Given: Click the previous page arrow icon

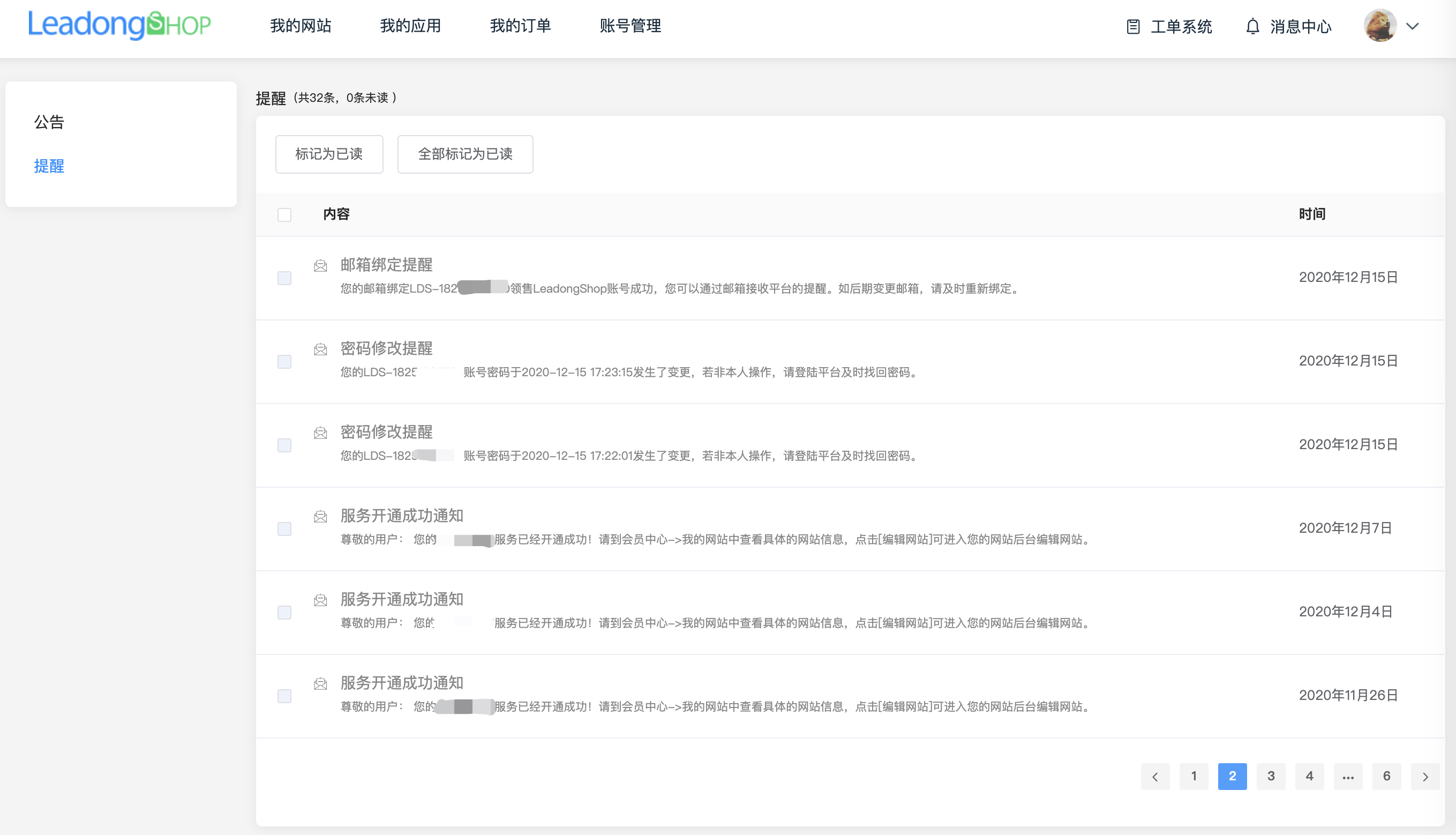Looking at the screenshot, I should 1155,776.
